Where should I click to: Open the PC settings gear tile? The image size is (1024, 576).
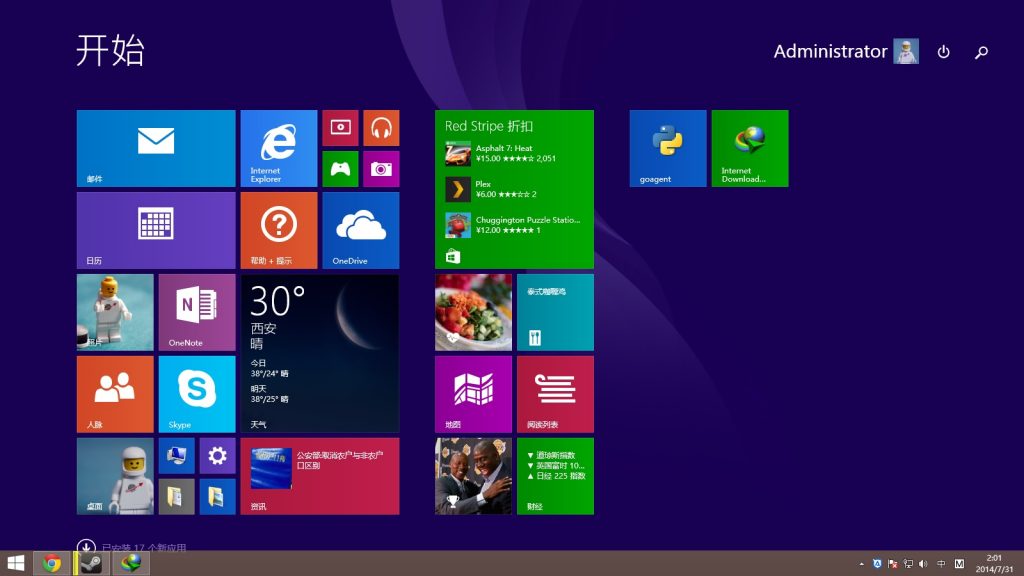click(x=217, y=456)
